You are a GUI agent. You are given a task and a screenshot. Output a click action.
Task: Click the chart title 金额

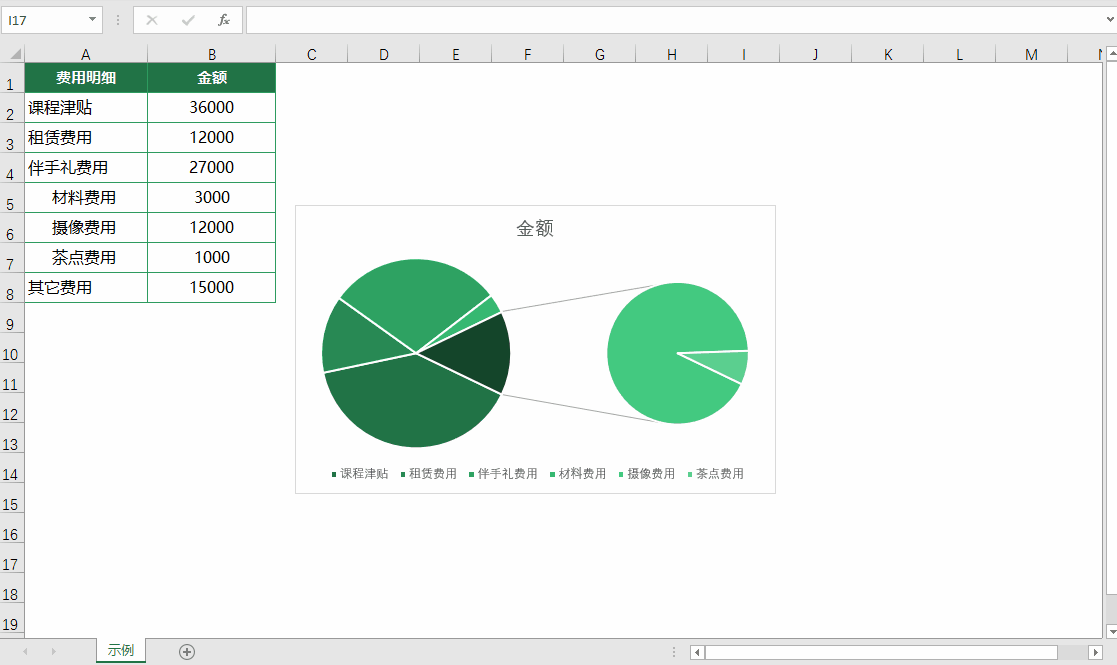pos(535,228)
